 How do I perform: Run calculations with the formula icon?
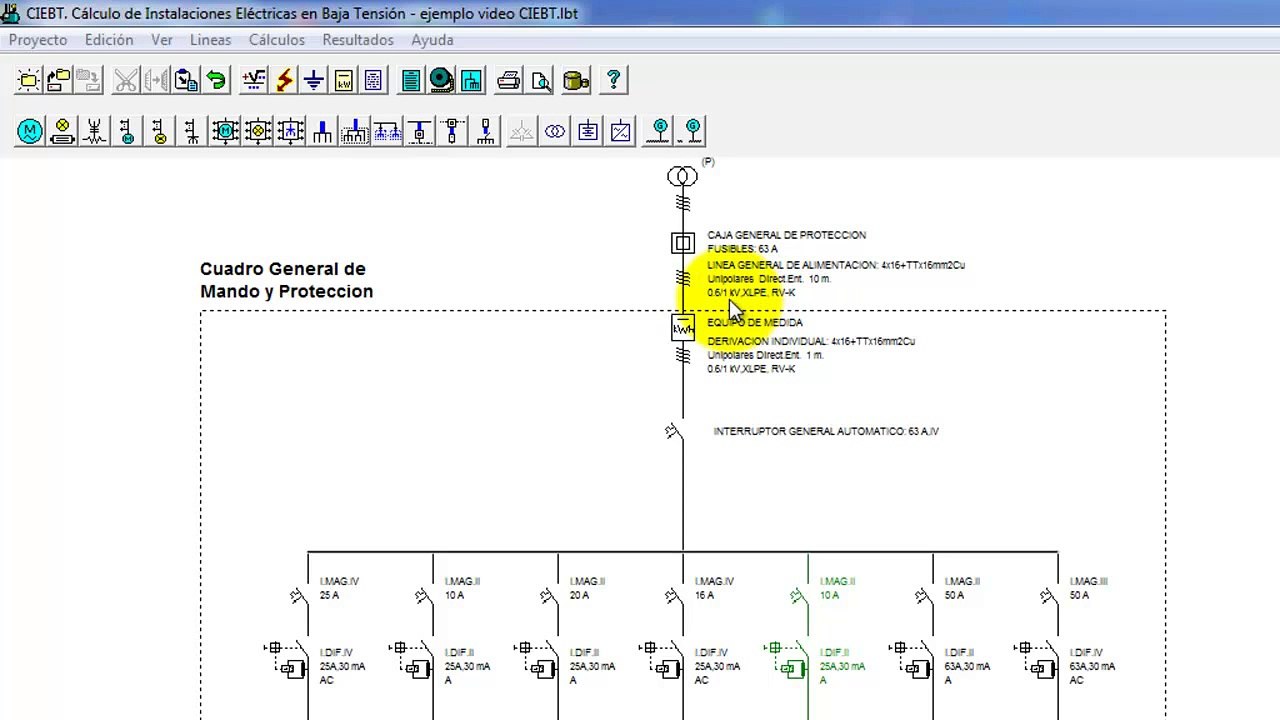coord(254,80)
